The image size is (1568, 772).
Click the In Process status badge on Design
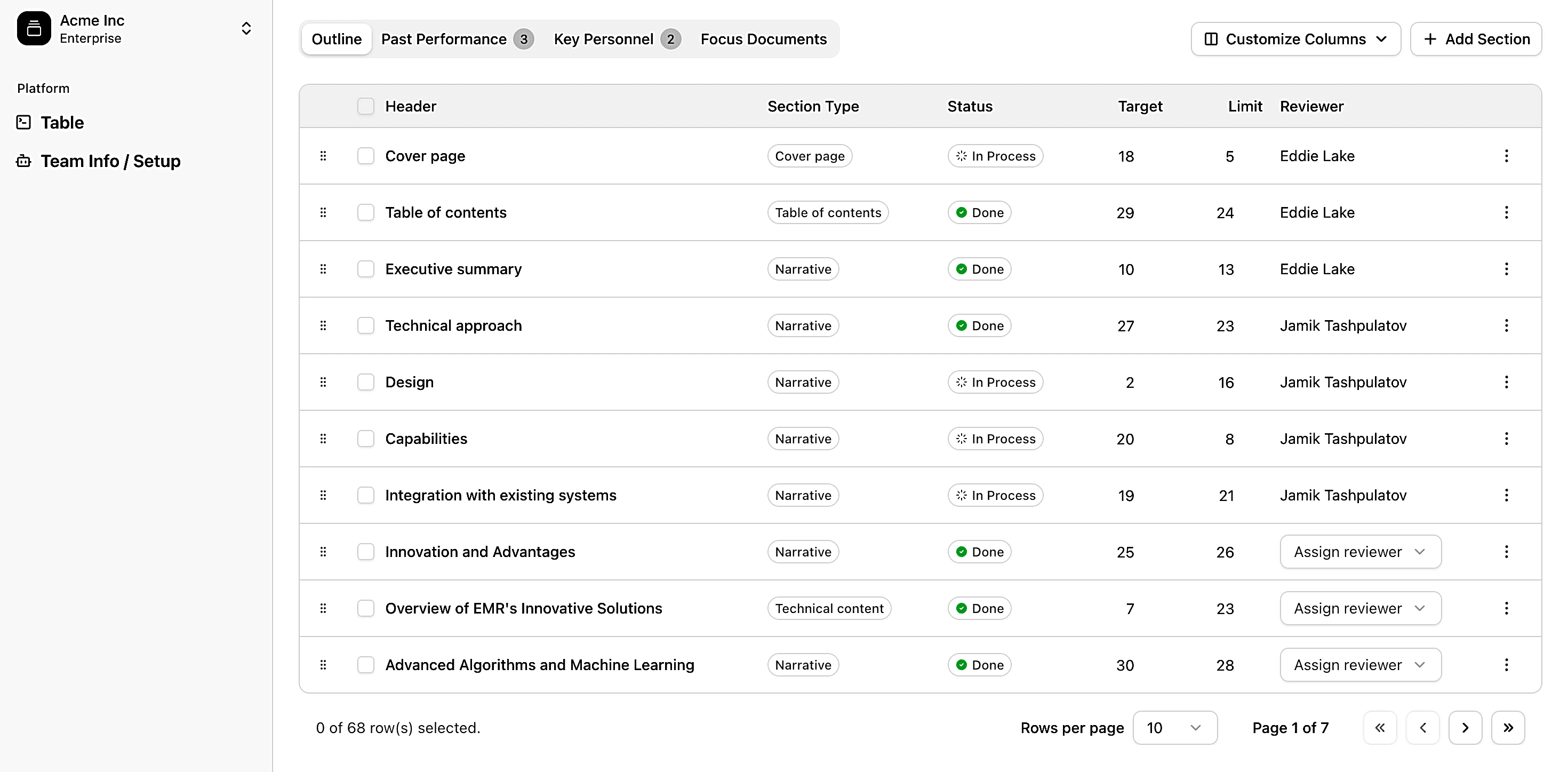click(995, 383)
